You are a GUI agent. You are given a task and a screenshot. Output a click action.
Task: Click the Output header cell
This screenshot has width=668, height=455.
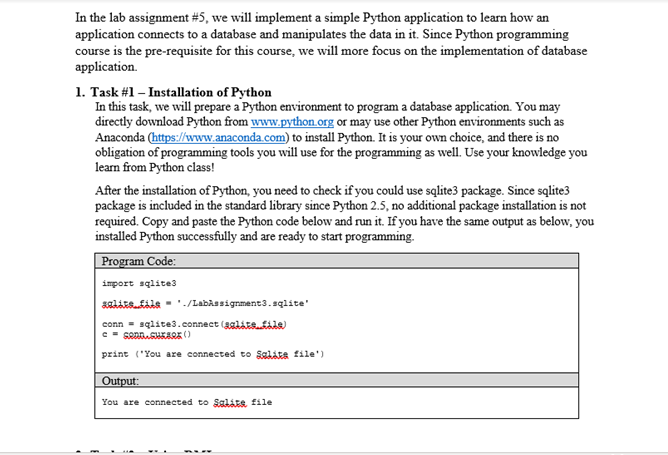coord(337,380)
